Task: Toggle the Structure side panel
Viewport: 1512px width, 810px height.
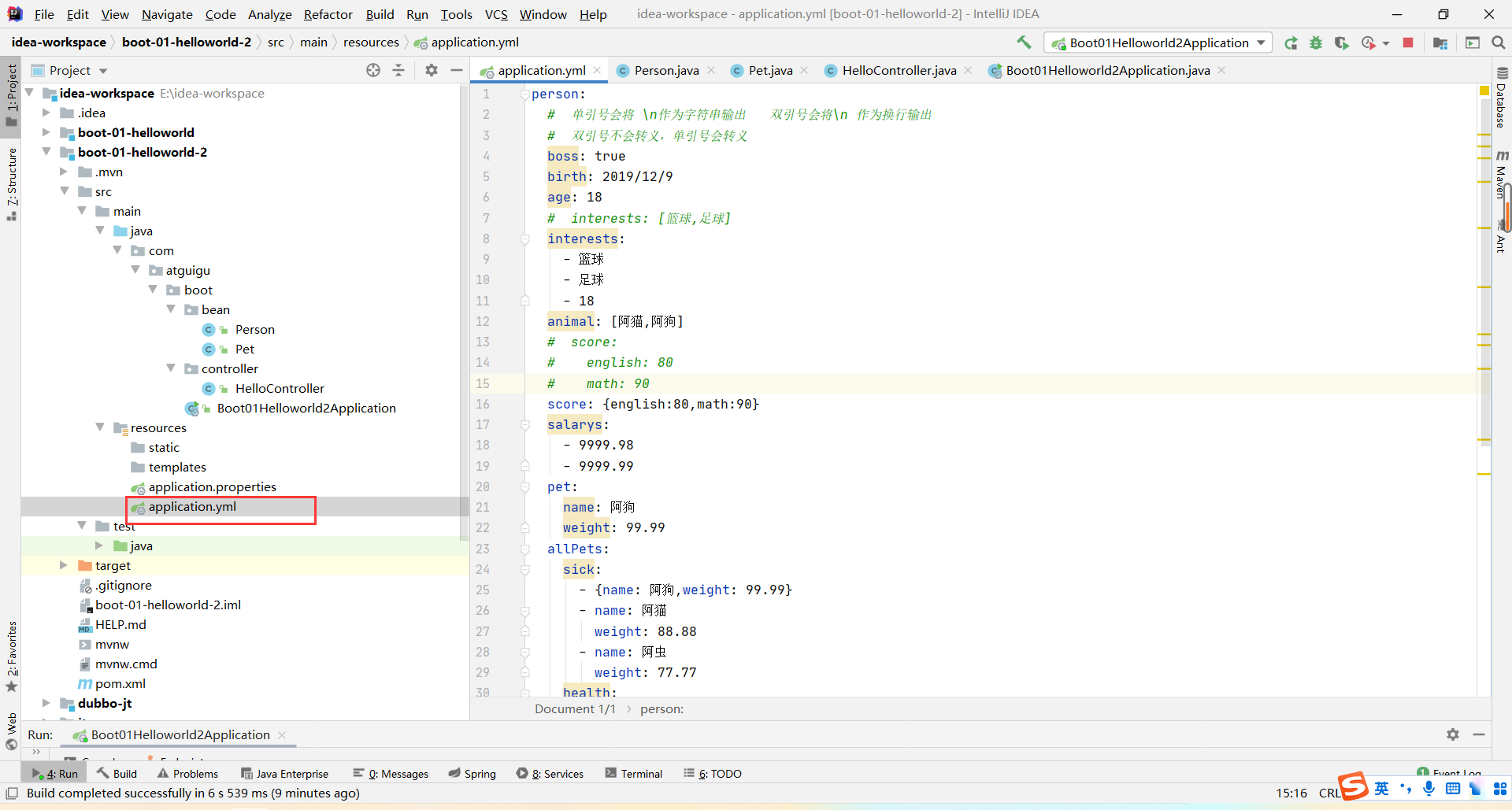Action: pyautogui.click(x=11, y=183)
